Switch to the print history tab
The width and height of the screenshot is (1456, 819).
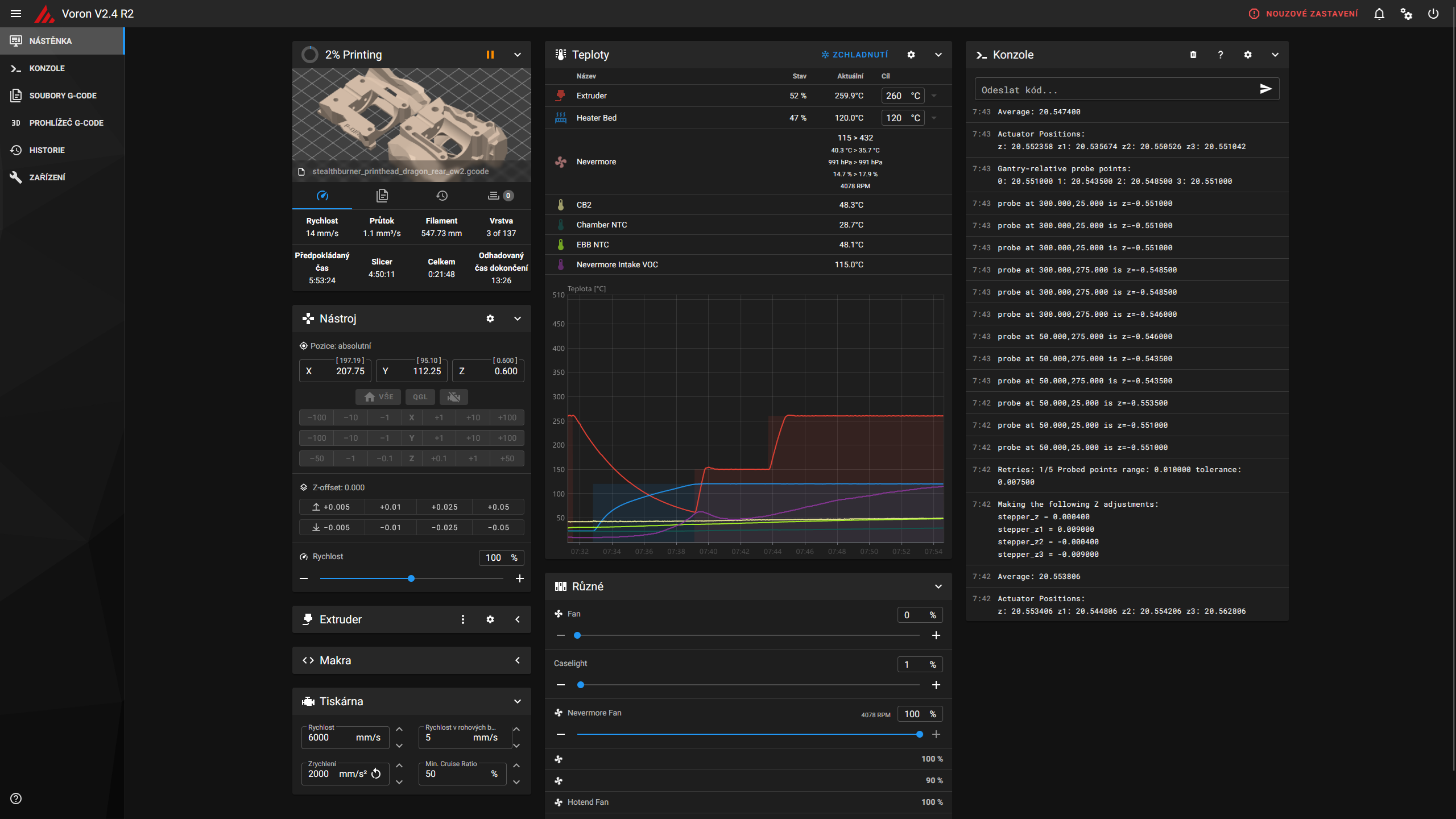pos(441,196)
